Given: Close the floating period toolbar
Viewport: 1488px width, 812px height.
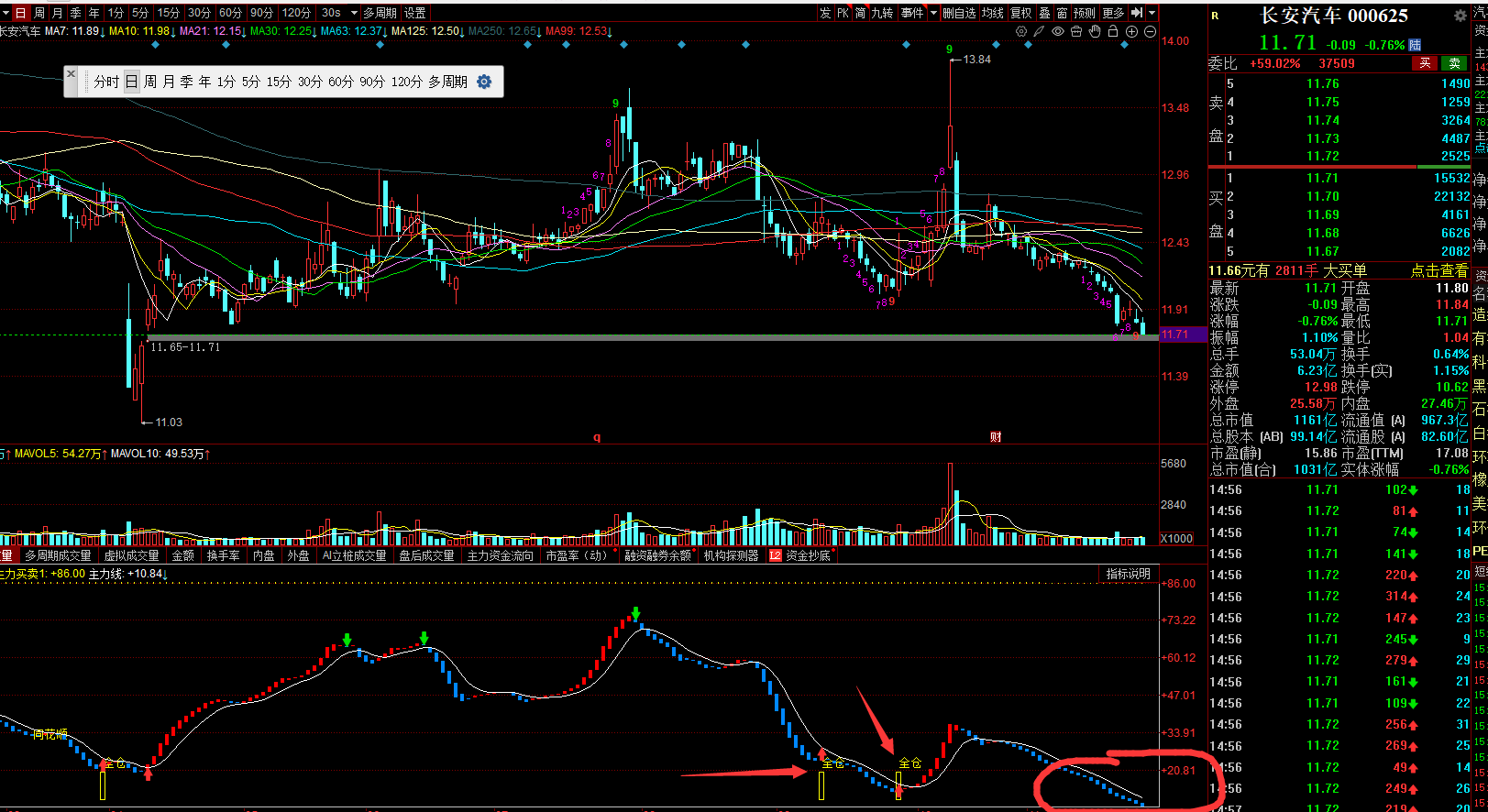Looking at the screenshot, I should [x=71, y=74].
